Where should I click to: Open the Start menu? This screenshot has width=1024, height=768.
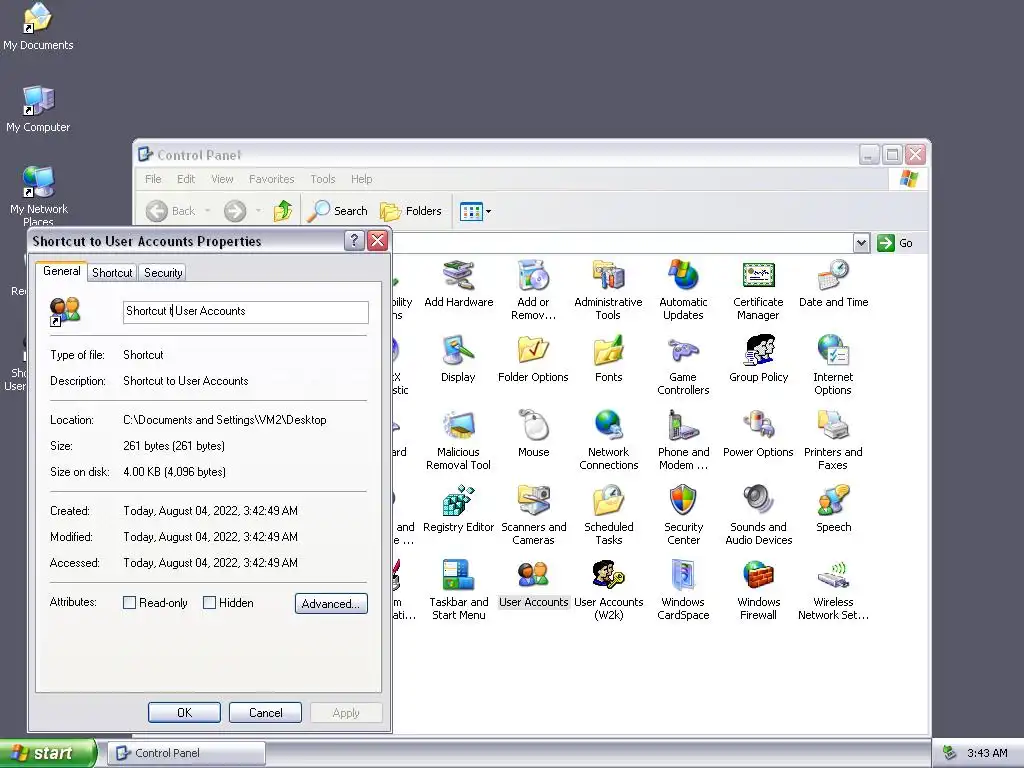coord(48,753)
